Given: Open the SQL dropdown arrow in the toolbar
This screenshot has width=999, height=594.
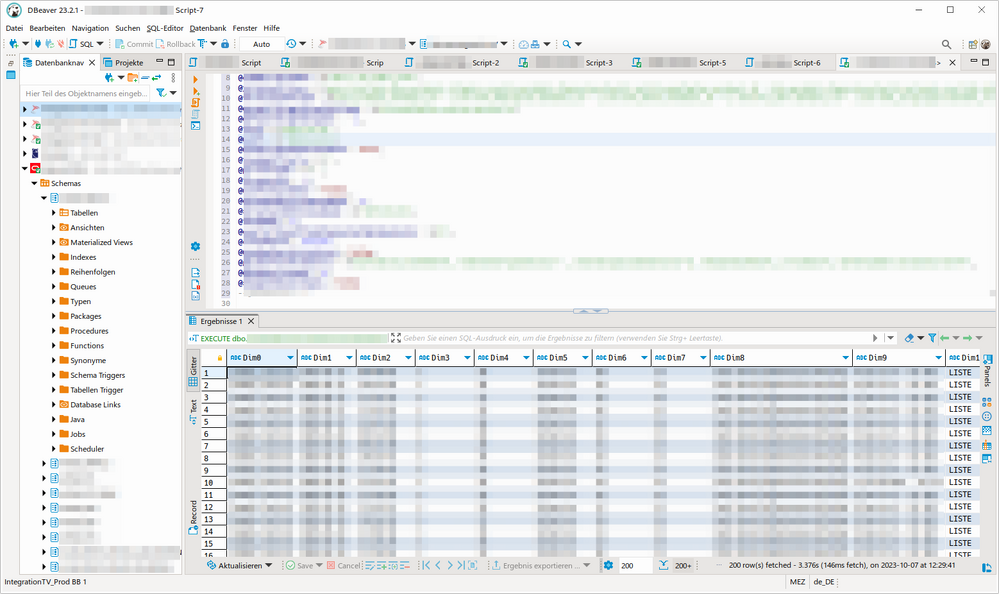Looking at the screenshot, I should point(100,44).
